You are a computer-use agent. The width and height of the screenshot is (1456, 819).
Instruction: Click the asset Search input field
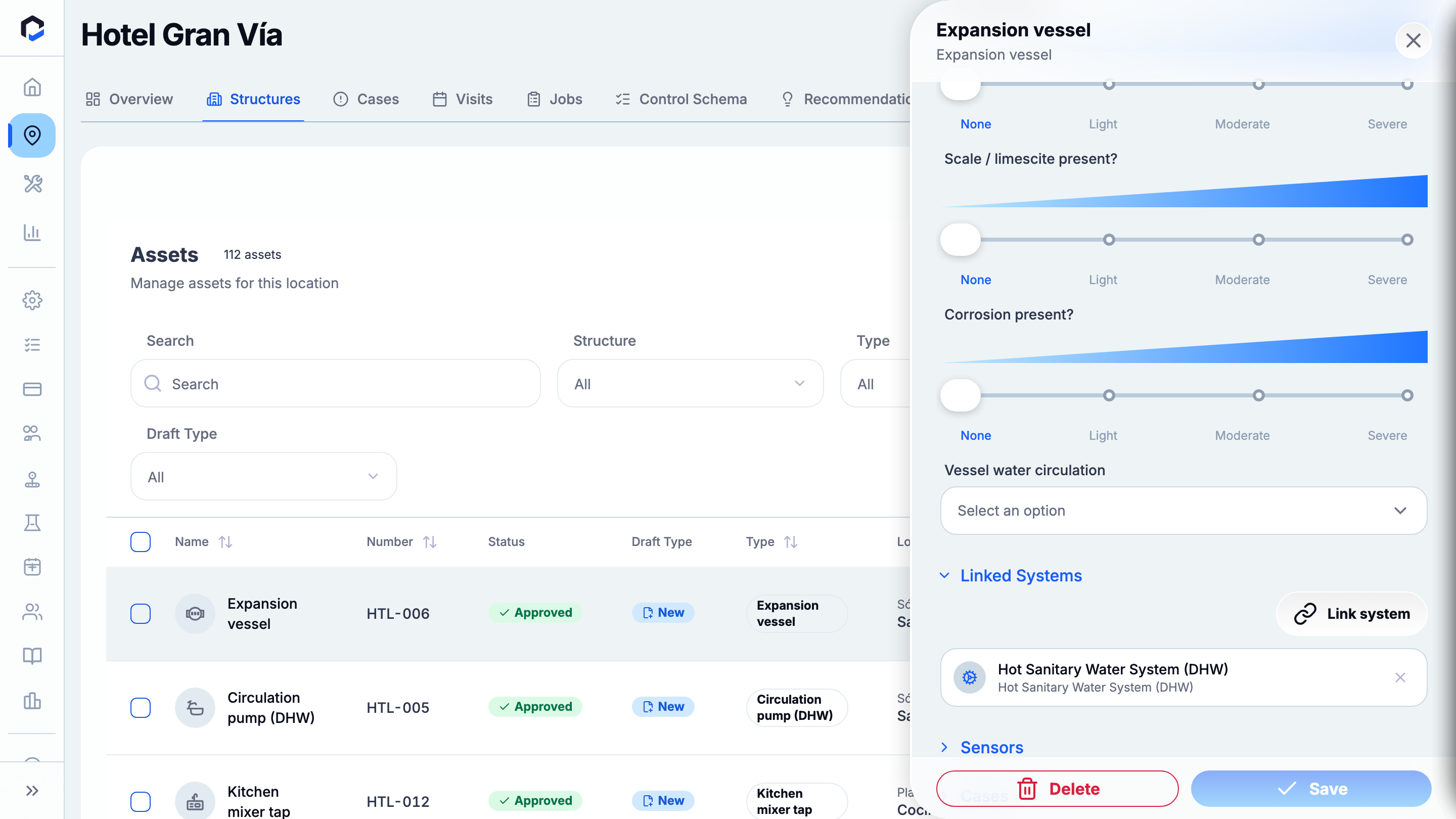click(x=335, y=384)
